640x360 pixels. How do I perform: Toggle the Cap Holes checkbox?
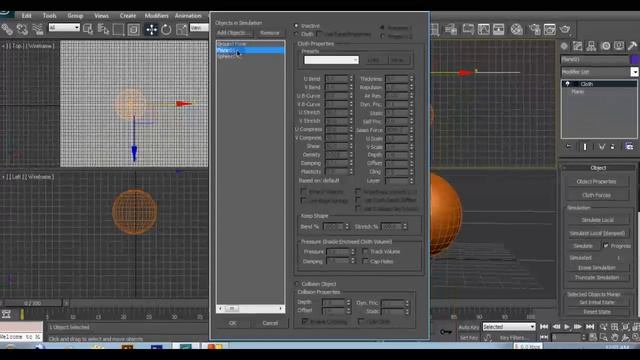366,261
